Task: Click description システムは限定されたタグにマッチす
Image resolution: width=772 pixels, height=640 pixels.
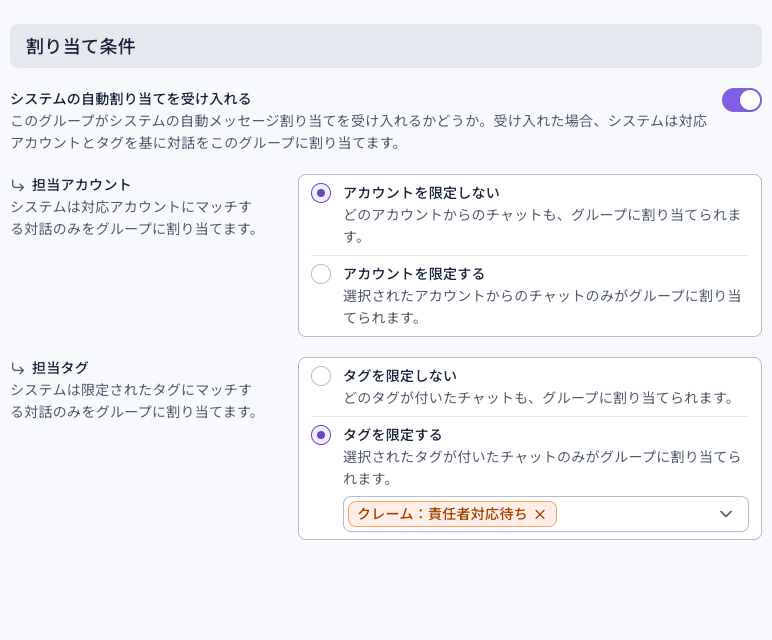Action: click(133, 400)
